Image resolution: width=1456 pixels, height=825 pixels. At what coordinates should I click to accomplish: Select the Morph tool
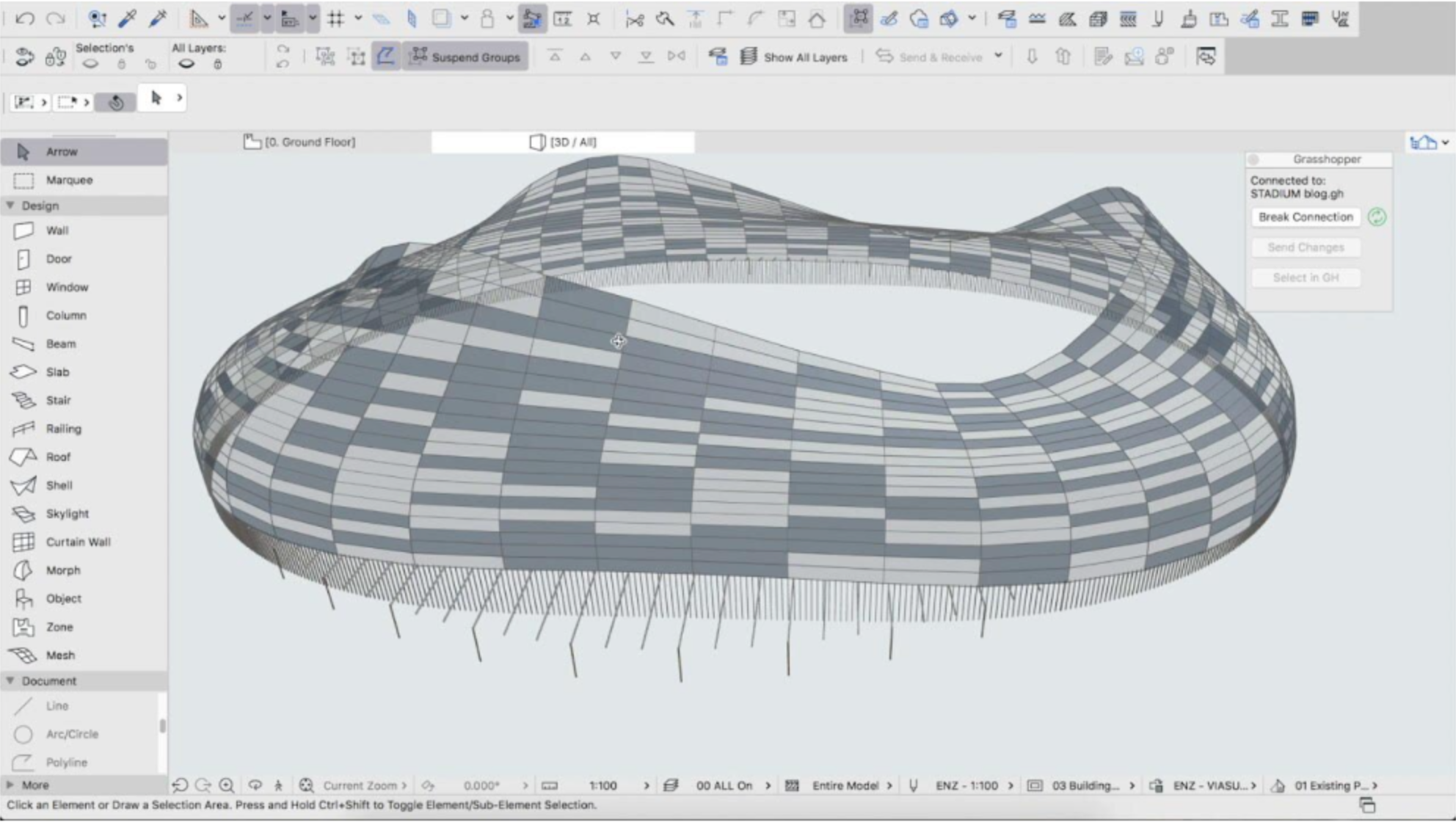[x=62, y=570]
